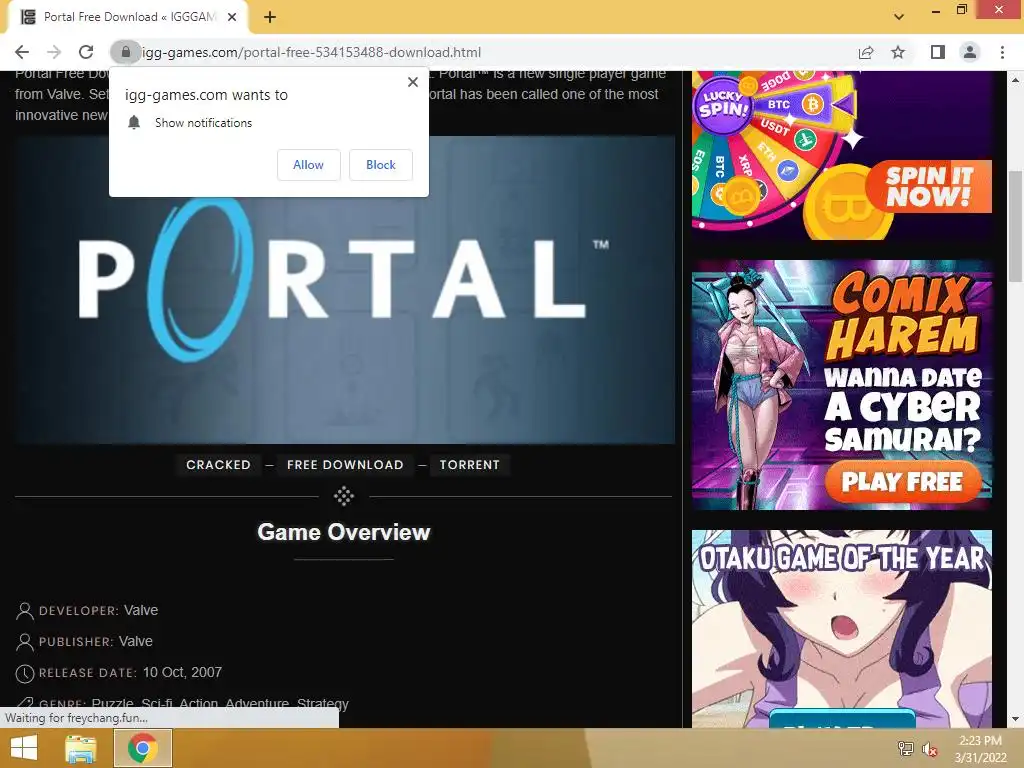1024x768 pixels.
Task: Open the side panel icon
Action: (x=938, y=52)
